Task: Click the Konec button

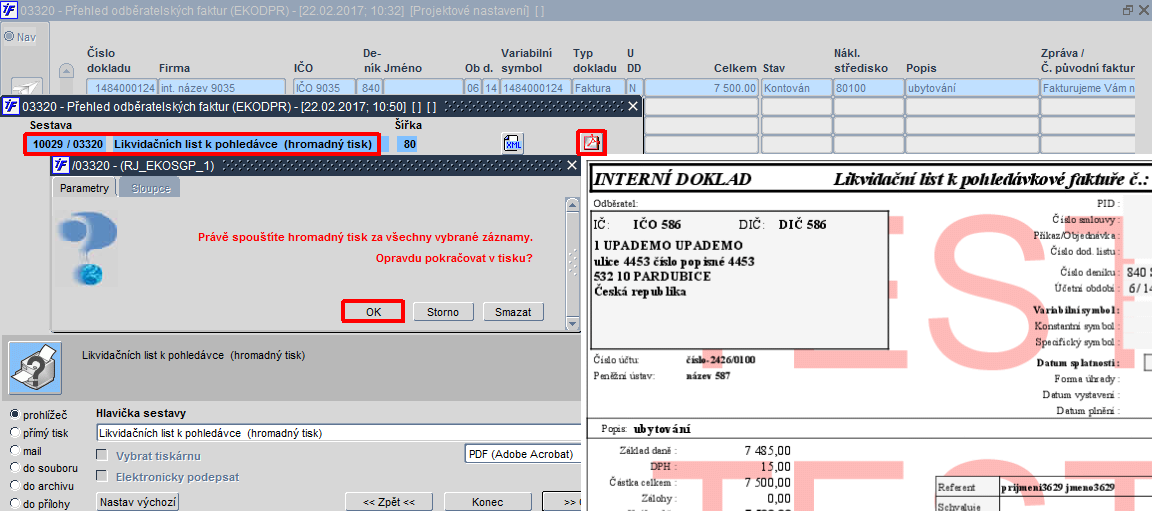Action: tap(485, 502)
